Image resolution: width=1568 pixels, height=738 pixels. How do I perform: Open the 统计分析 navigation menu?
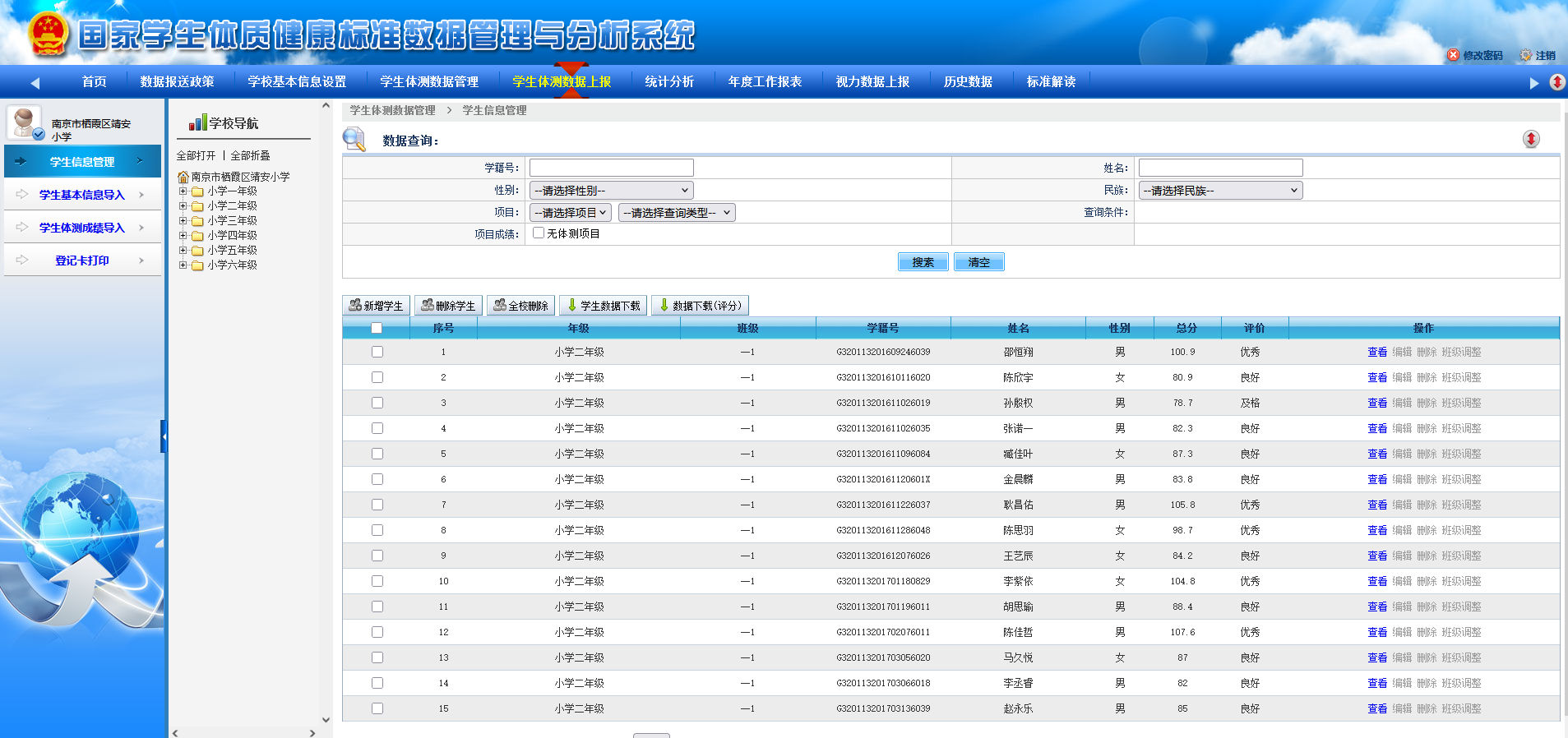click(x=668, y=81)
